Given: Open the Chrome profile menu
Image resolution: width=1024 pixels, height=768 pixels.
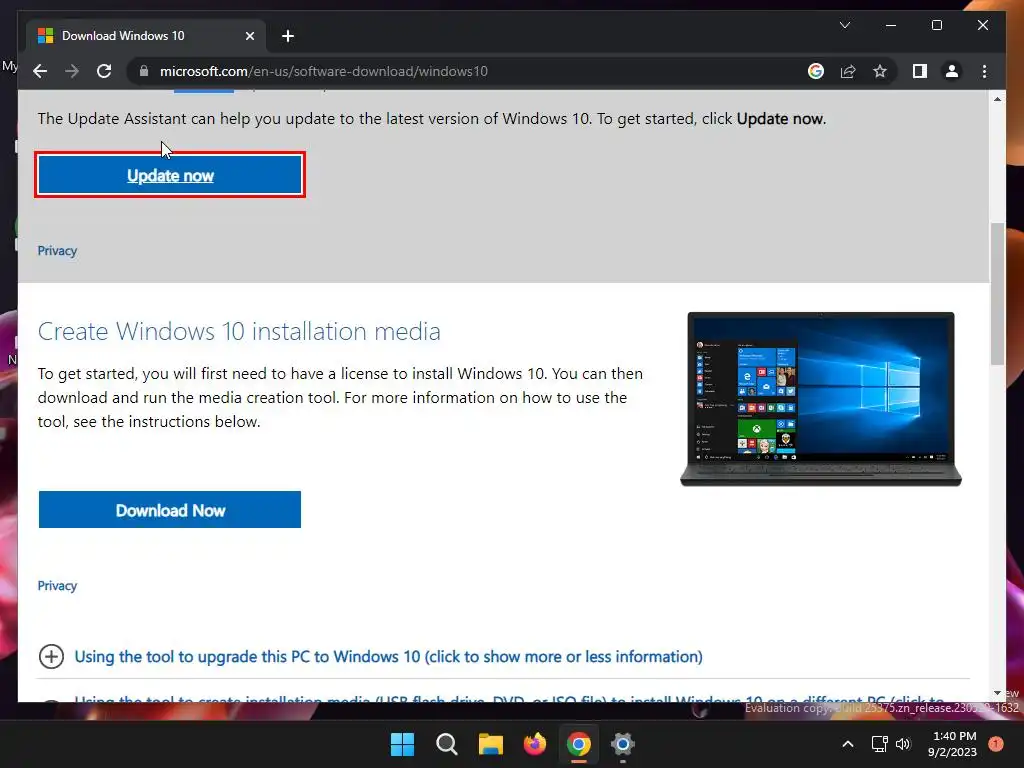Looking at the screenshot, I should pos(952,71).
